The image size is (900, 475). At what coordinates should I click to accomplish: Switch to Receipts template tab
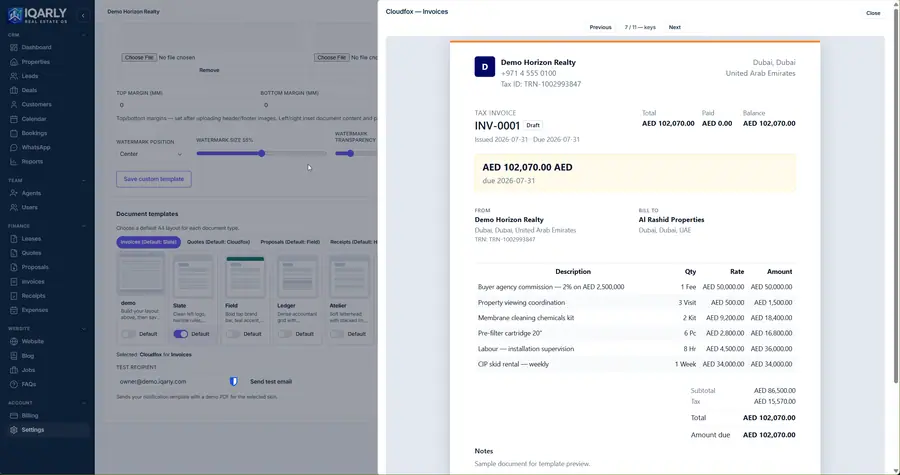[x=353, y=242]
